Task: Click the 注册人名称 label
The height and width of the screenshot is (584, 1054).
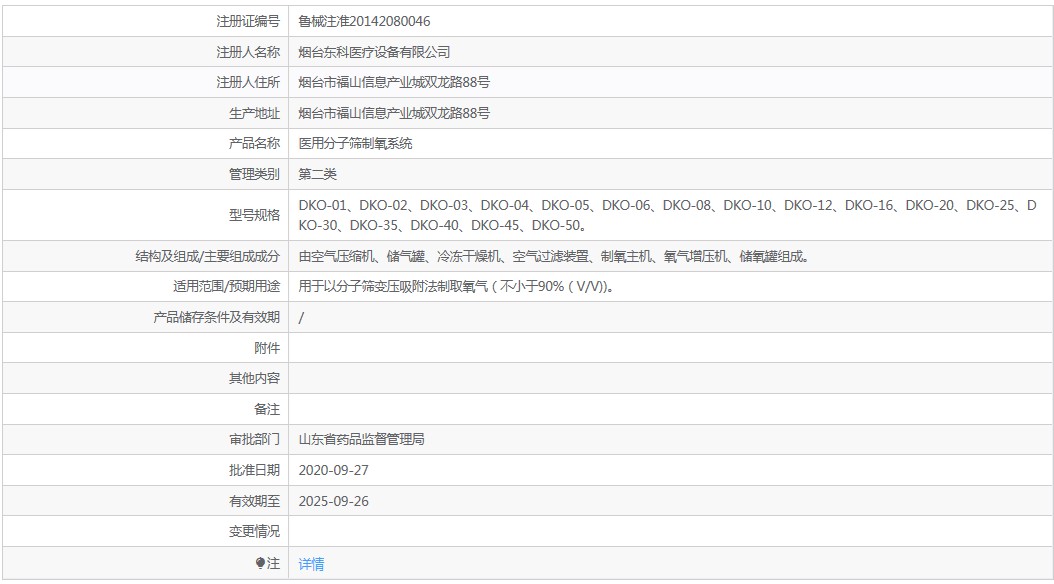Action: click(x=248, y=52)
